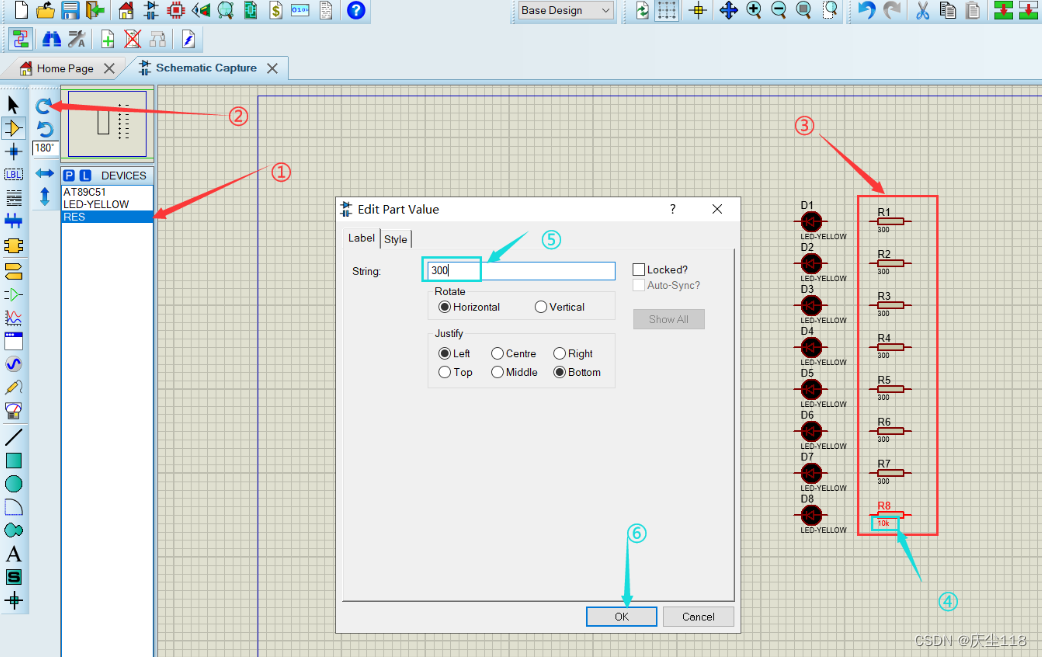Click Save Project floppy disk icon
Image resolution: width=1042 pixels, height=657 pixels.
tap(70, 10)
